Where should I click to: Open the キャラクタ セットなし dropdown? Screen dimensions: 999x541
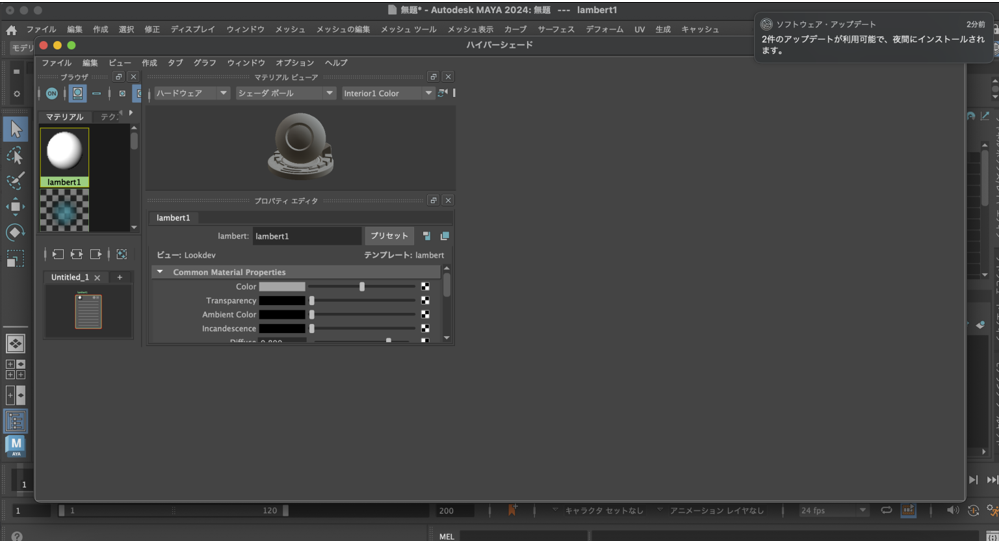599,510
